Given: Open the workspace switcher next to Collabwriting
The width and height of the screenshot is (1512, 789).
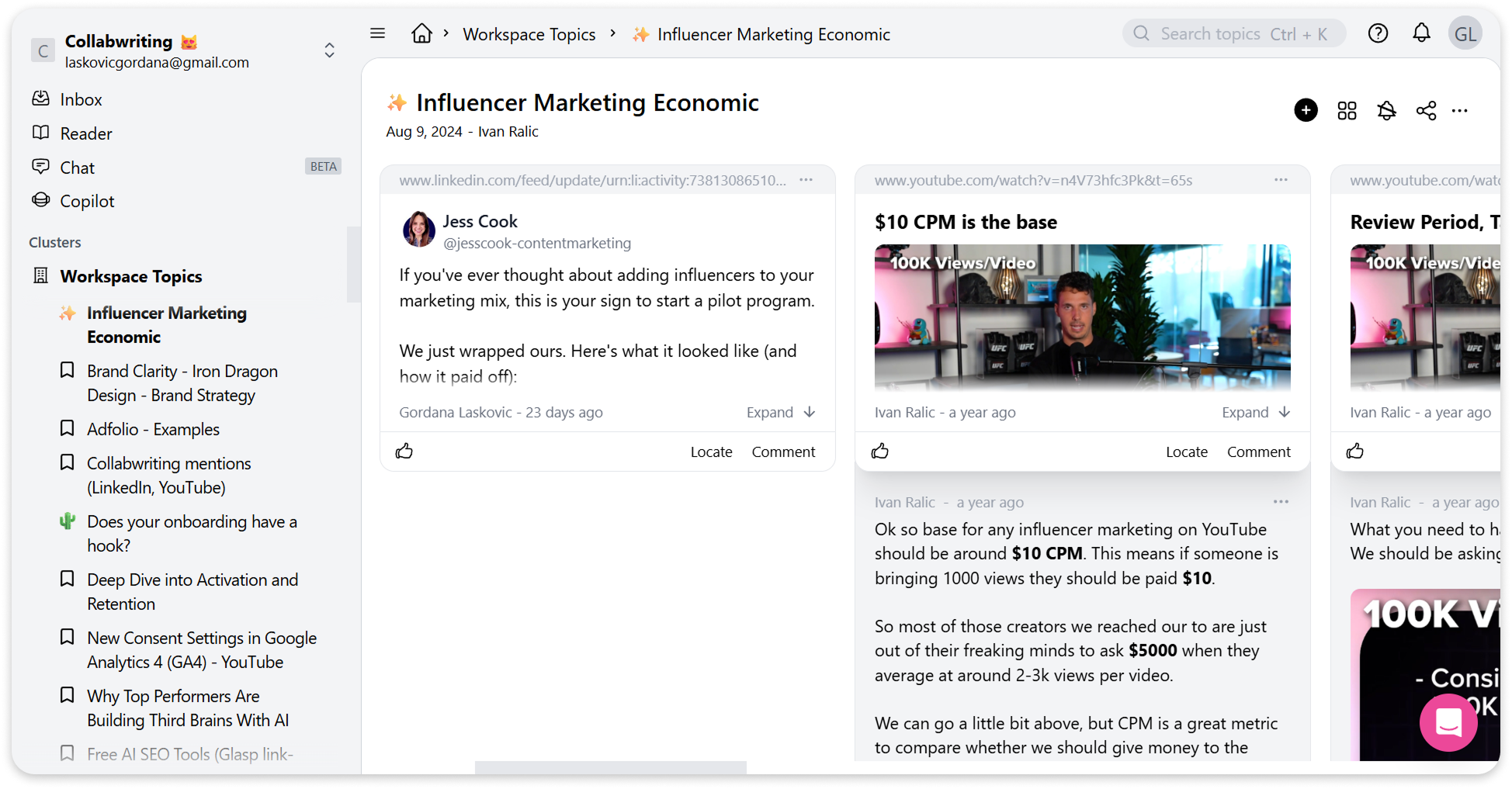Looking at the screenshot, I should coord(329,50).
